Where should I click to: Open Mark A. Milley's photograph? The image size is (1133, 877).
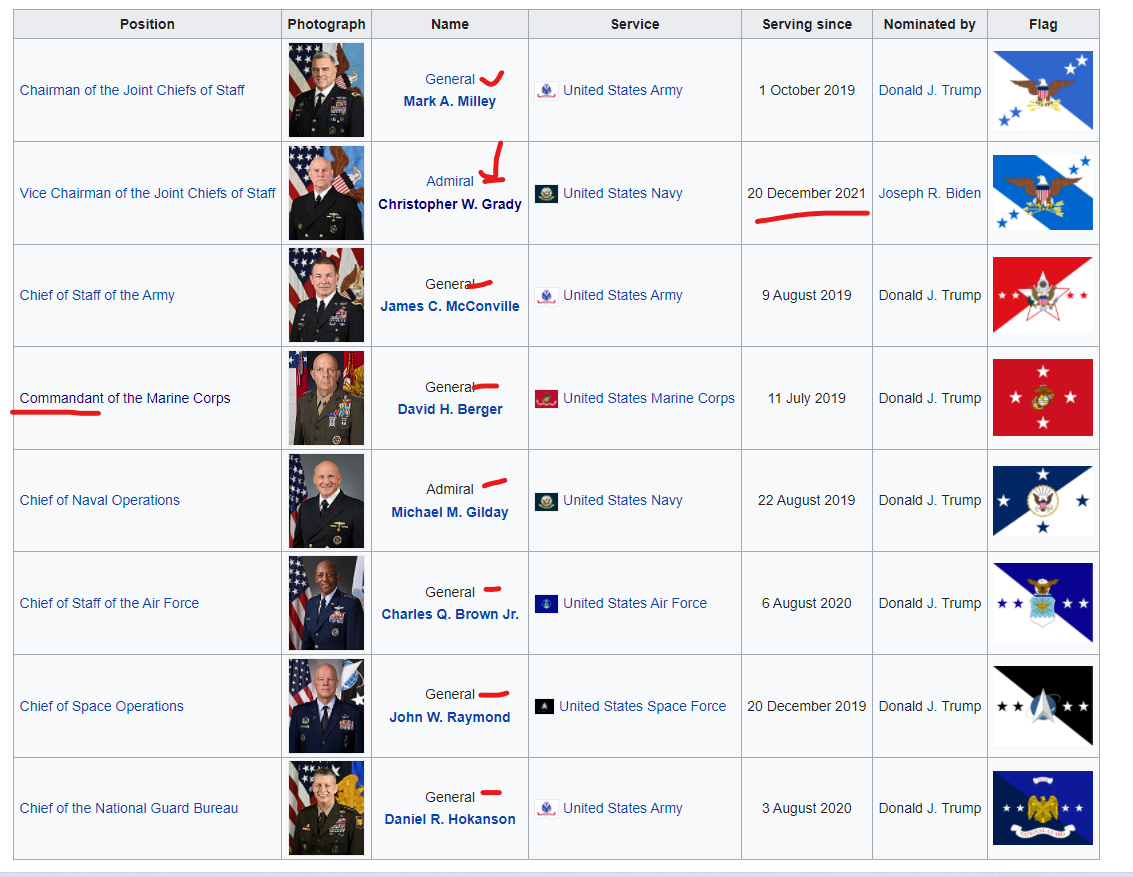click(x=327, y=90)
